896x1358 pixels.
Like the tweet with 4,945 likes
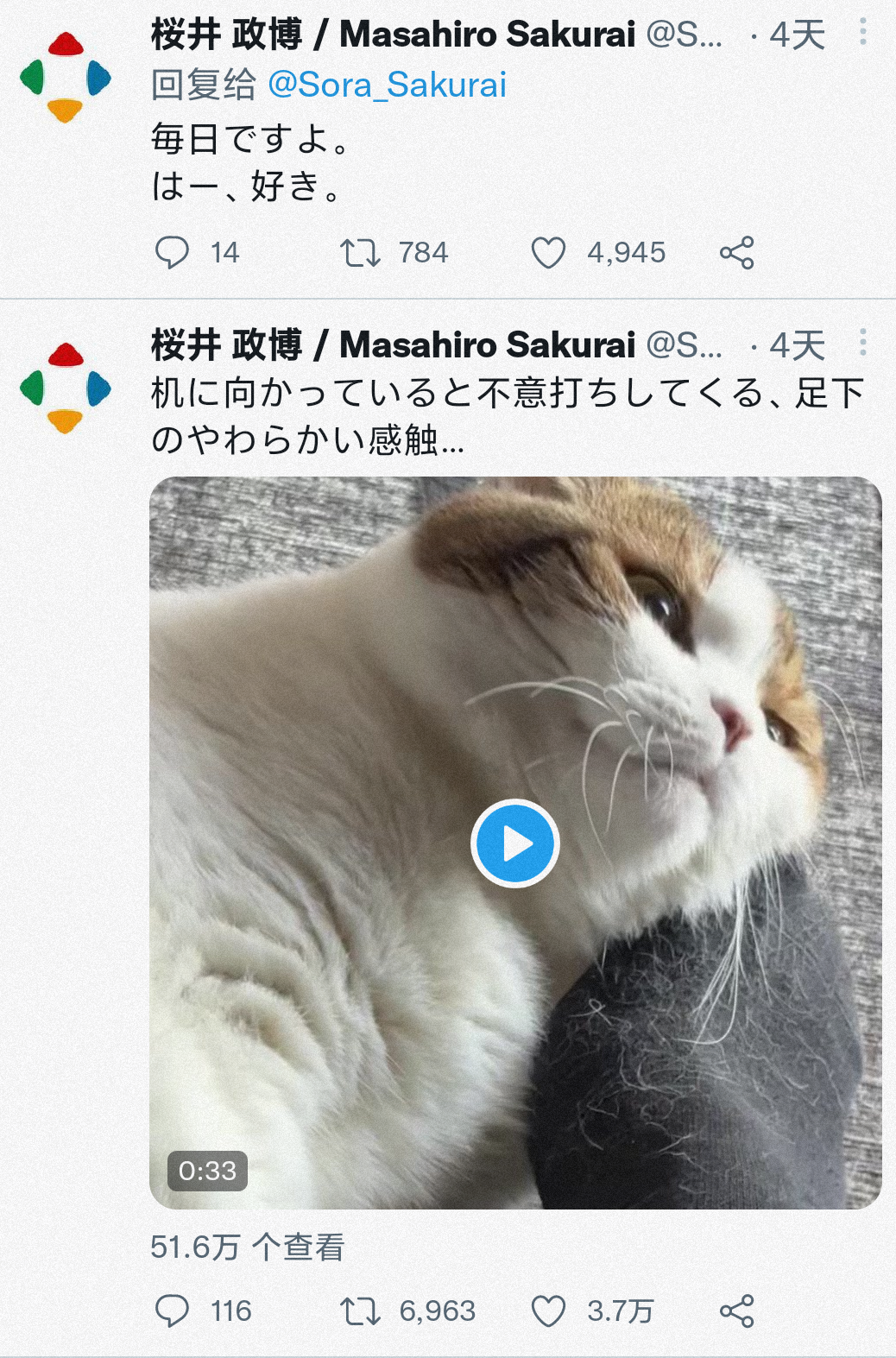point(548,253)
